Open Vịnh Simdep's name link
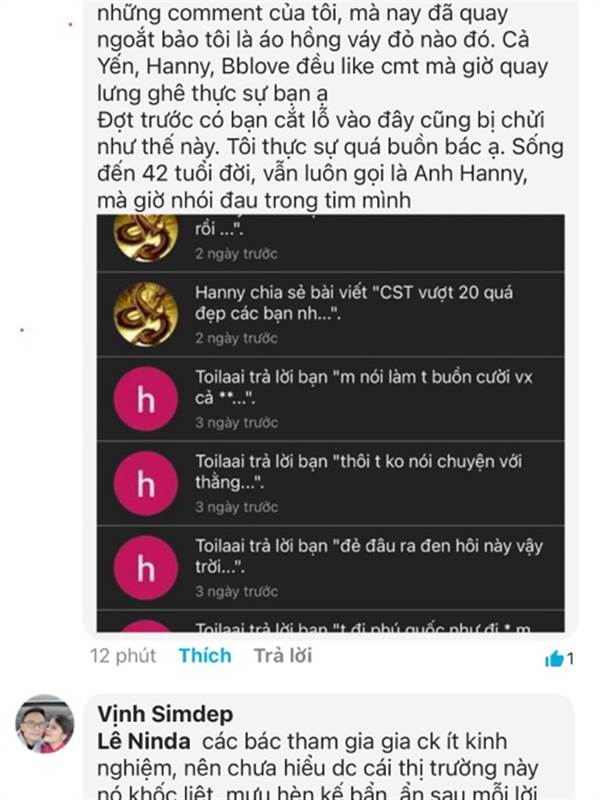This screenshot has width=600, height=800. click(165, 714)
